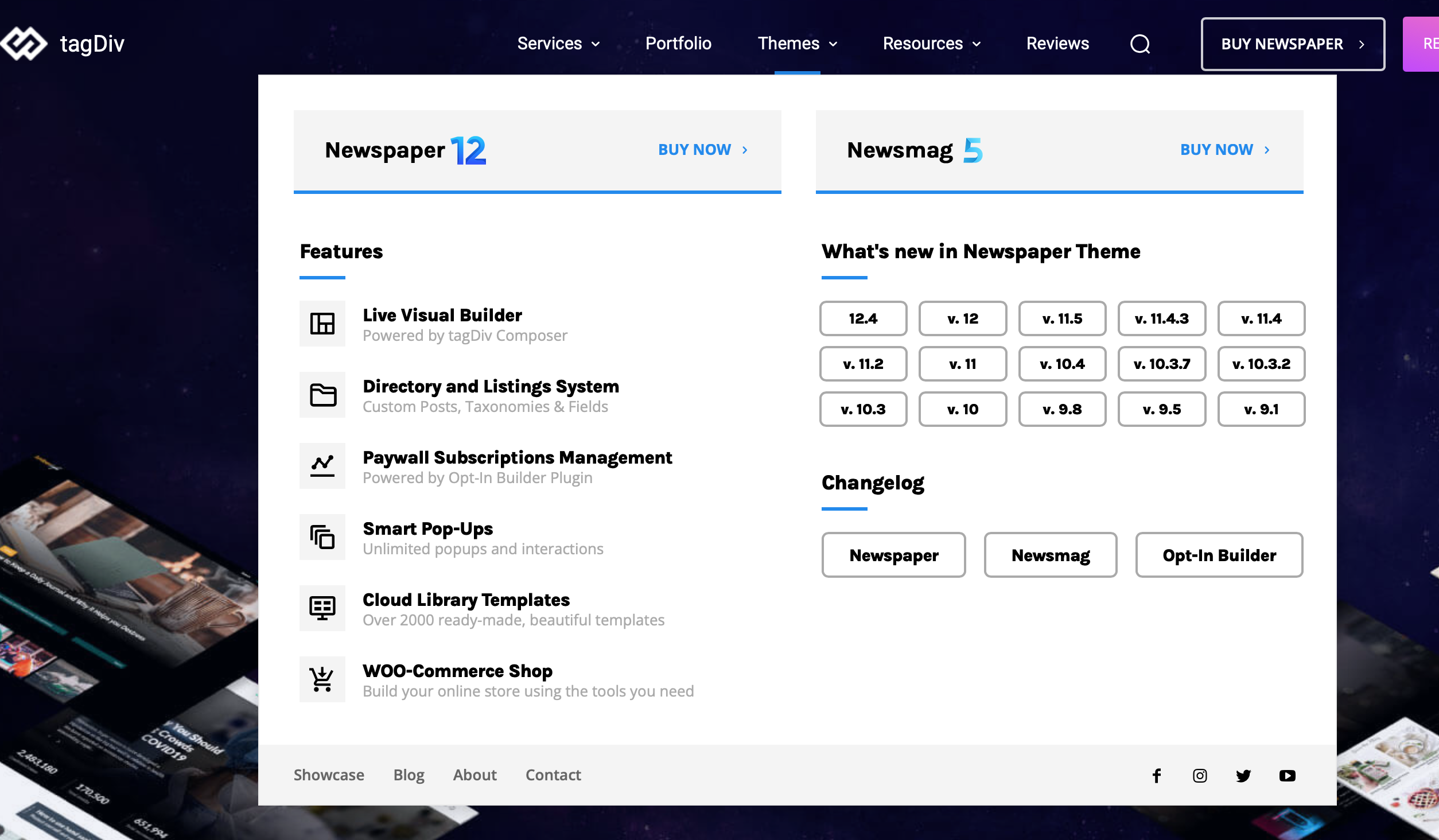Click the Directory and Listings folder icon
Viewport: 1439px width, 840px height.
322,395
